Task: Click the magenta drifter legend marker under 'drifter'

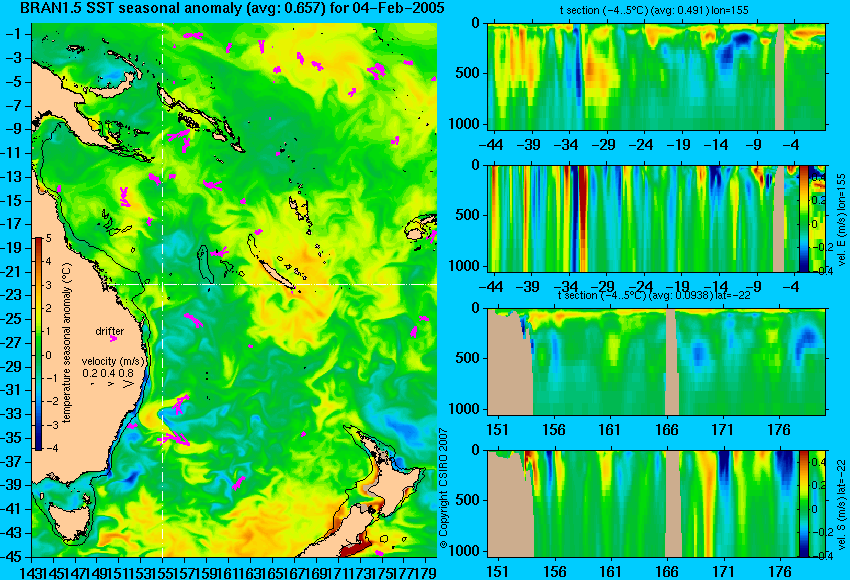Action: (x=113, y=339)
